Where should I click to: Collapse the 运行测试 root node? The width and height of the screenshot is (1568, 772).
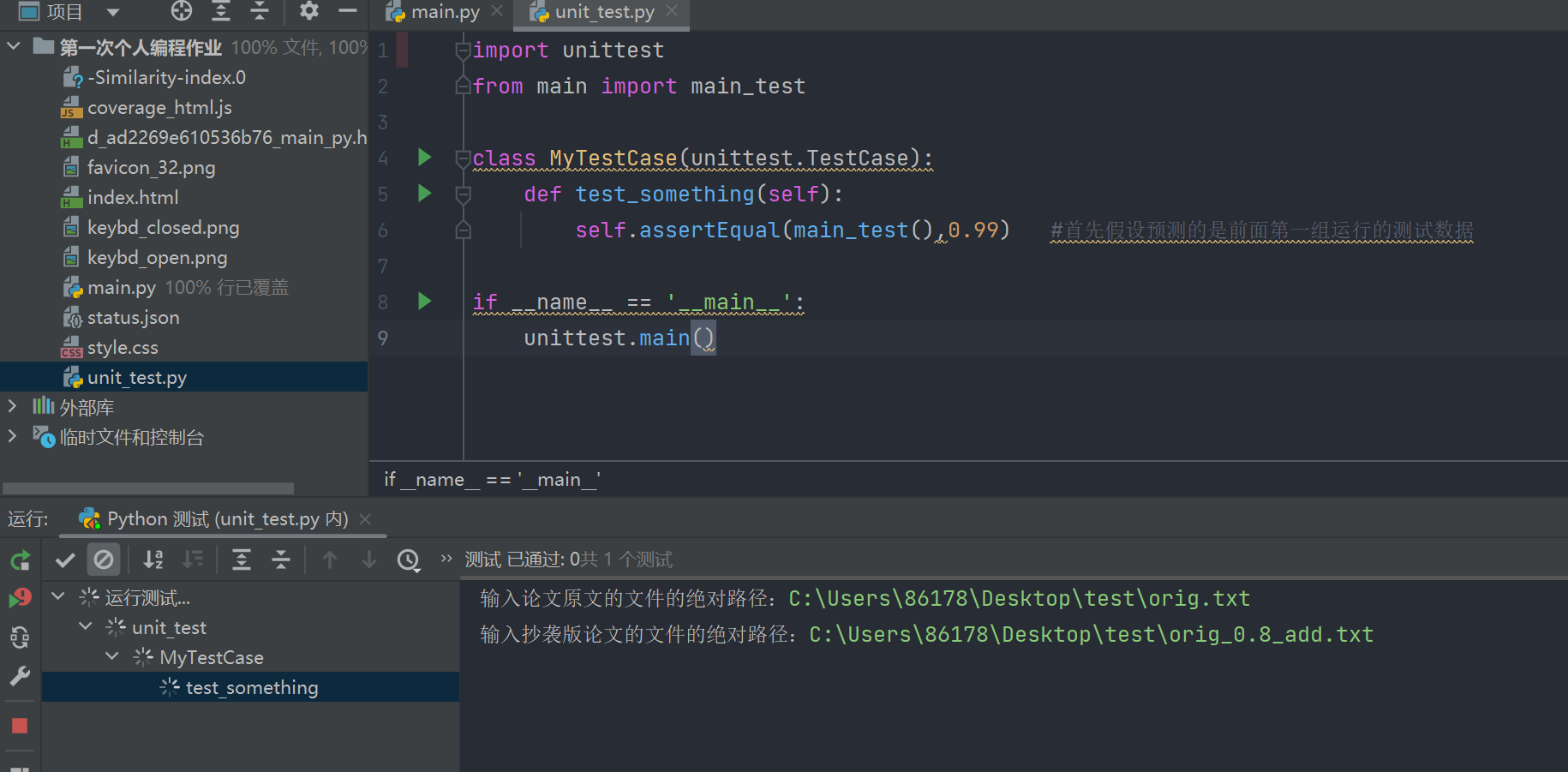58,596
